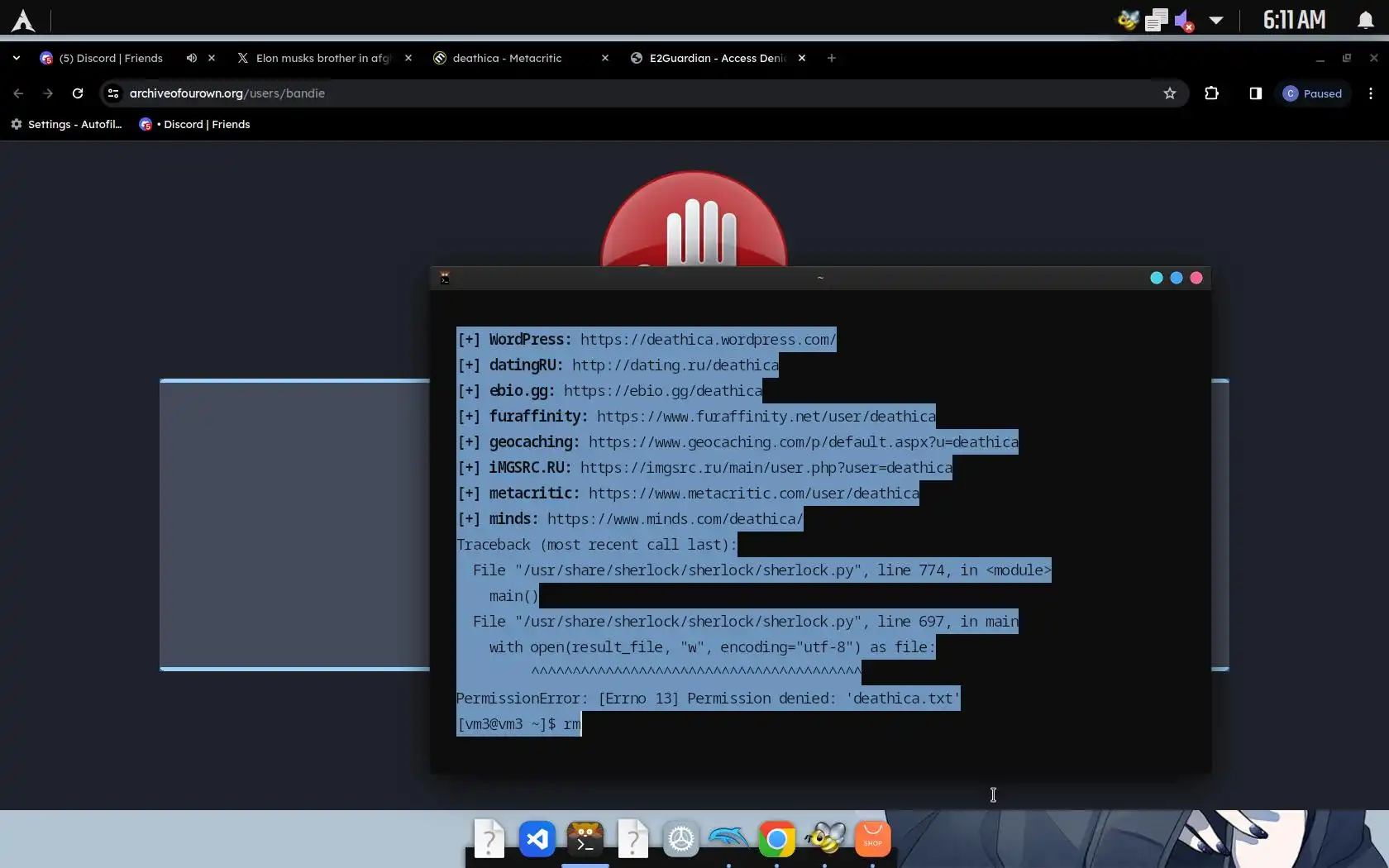Click the minds.com/deathica URL in terminal
This screenshot has height=868, width=1389.
click(675, 519)
